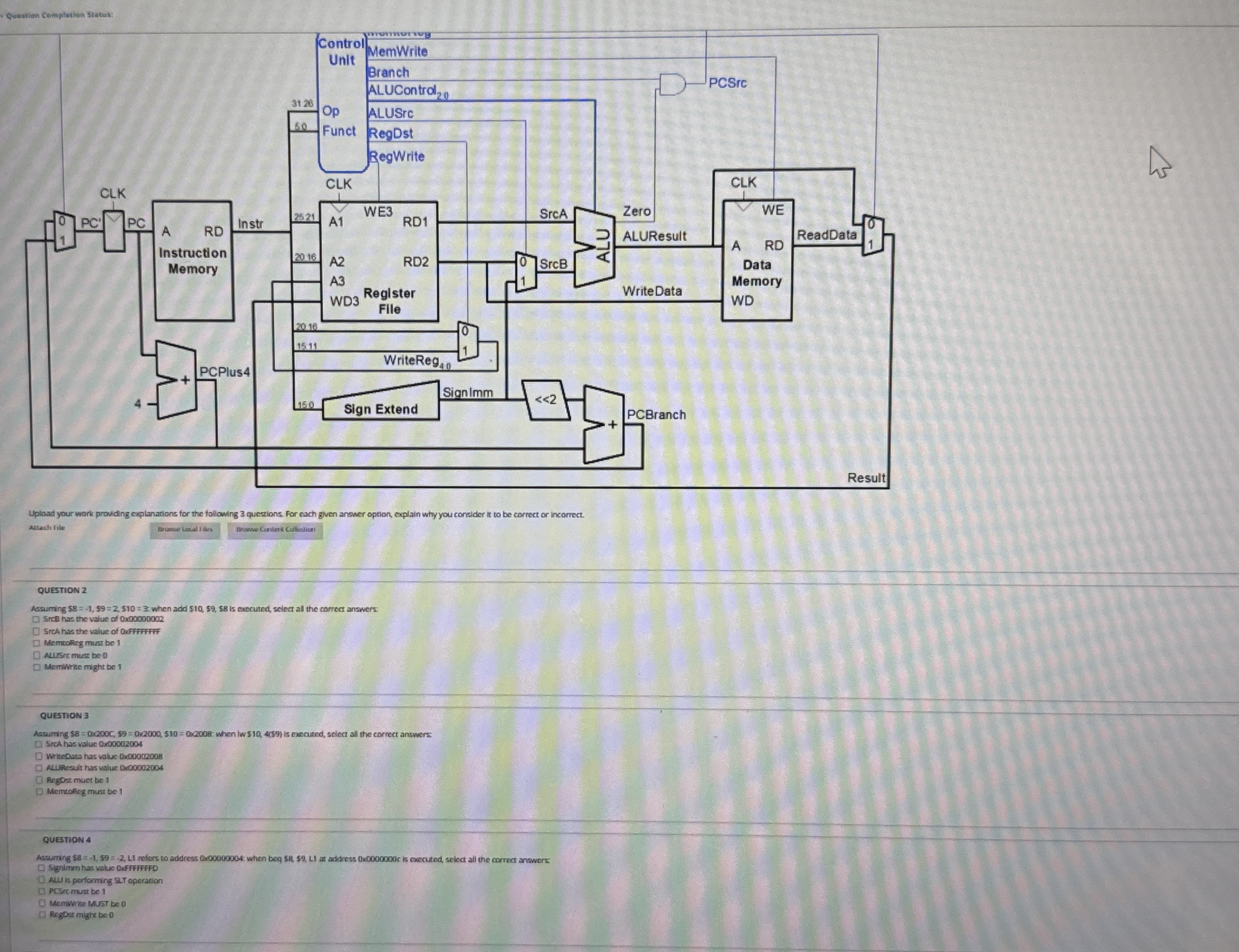Select 'WriteData has value 0x00002008' checkbox

(x=39, y=756)
